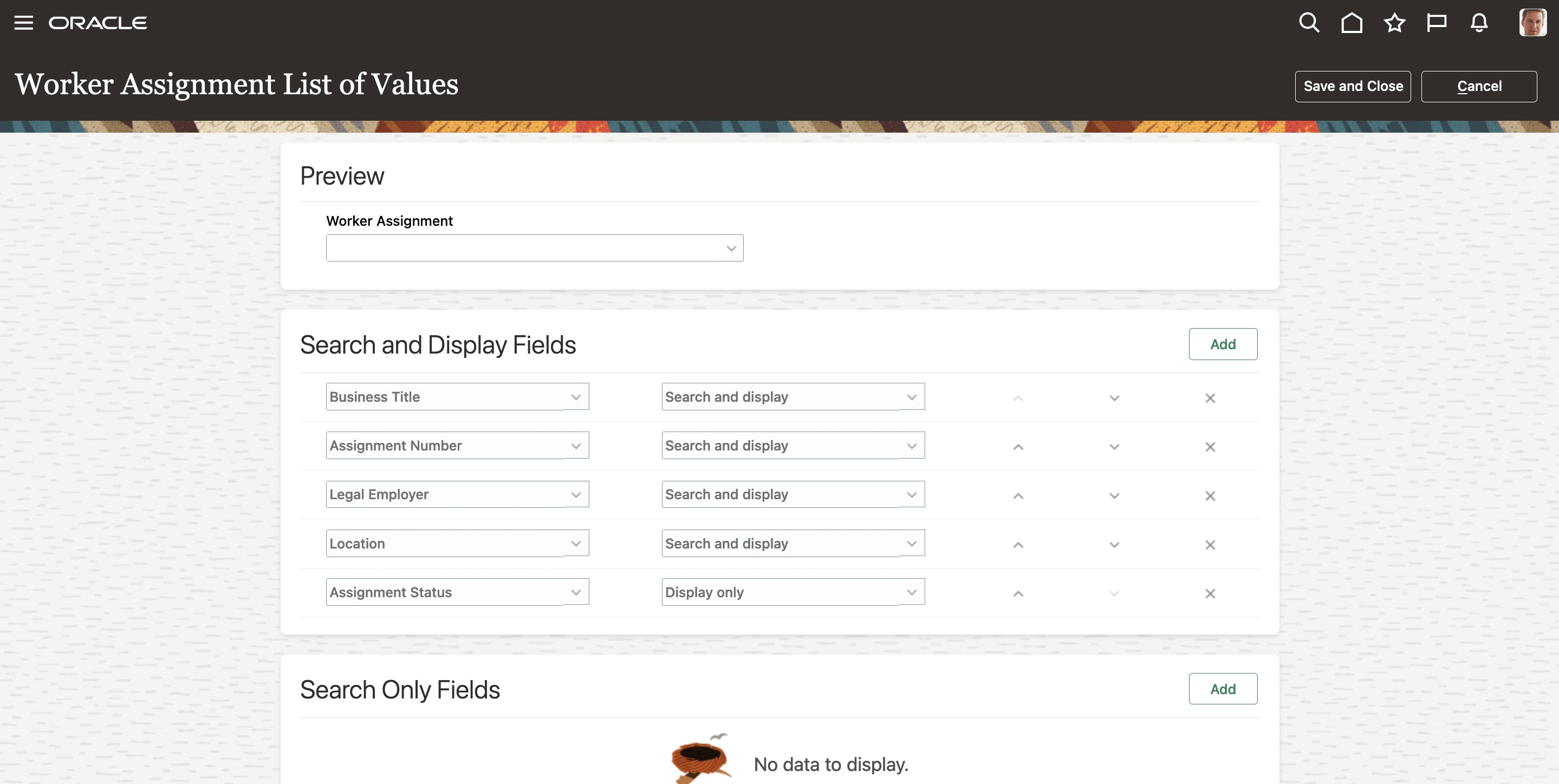
Task: Open user profile avatar menu
Action: point(1532,23)
